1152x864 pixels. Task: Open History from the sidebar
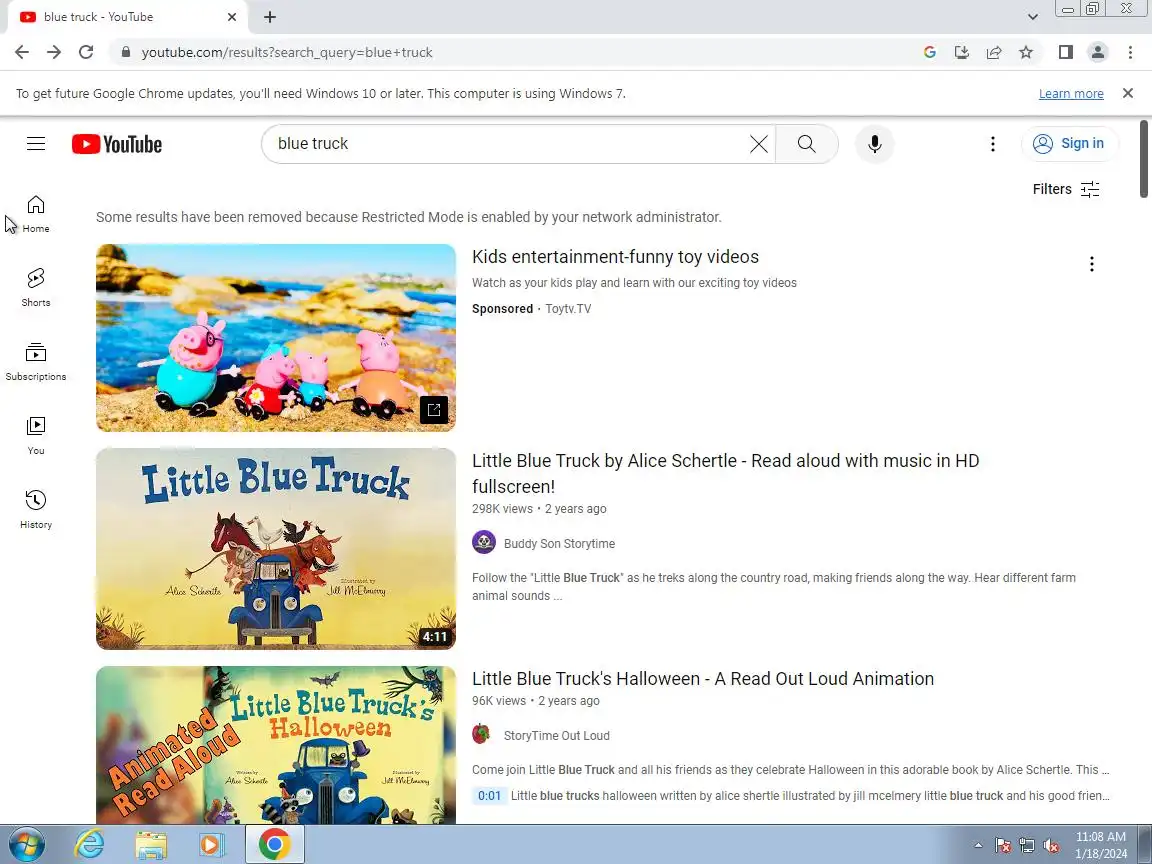pyautogui.click(x=36, y=509)
